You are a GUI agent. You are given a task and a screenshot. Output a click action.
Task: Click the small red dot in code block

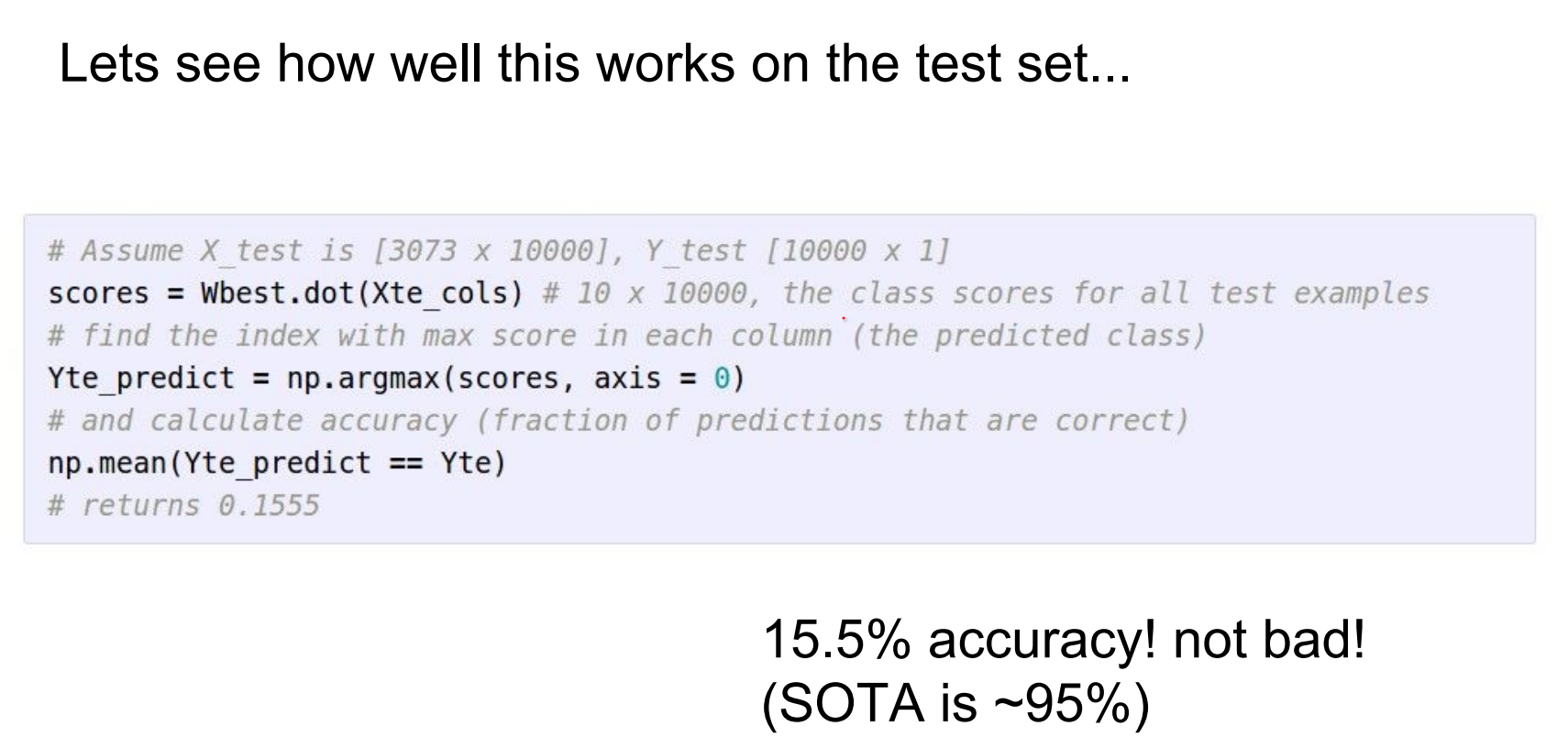pyautogui.click(x=843, y=318)
